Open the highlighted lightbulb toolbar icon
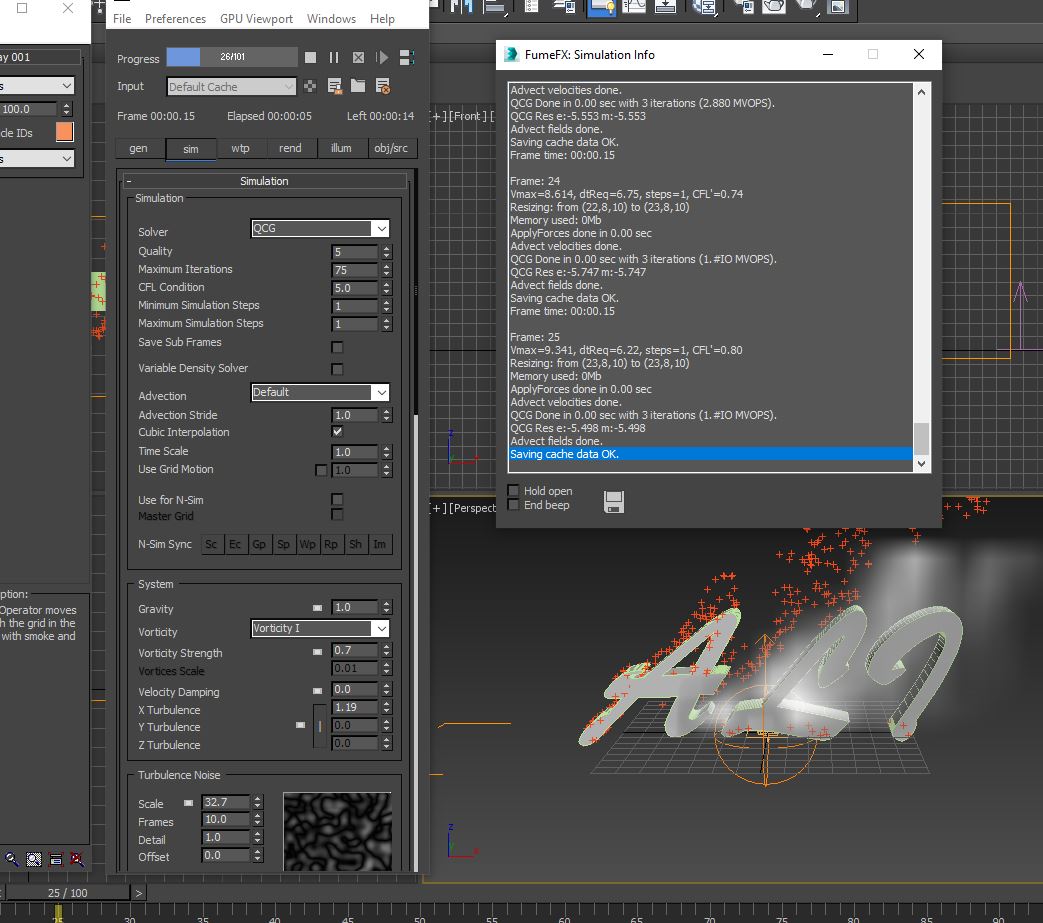1043x923 pixels. click(x=601, y=7)
